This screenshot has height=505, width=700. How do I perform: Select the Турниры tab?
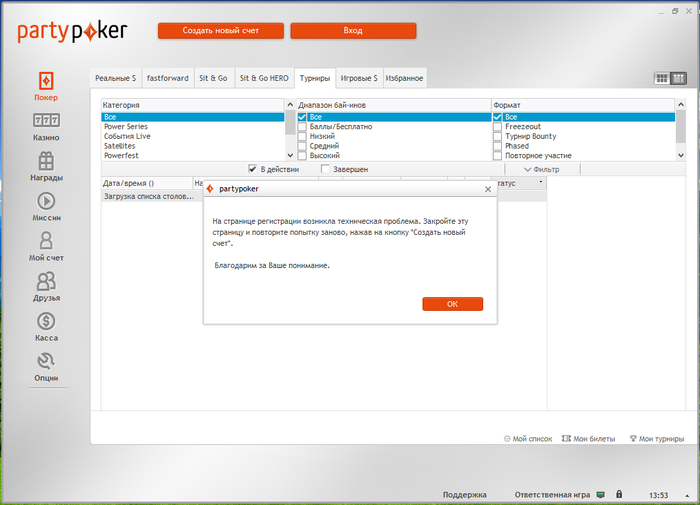click(315, 78)
